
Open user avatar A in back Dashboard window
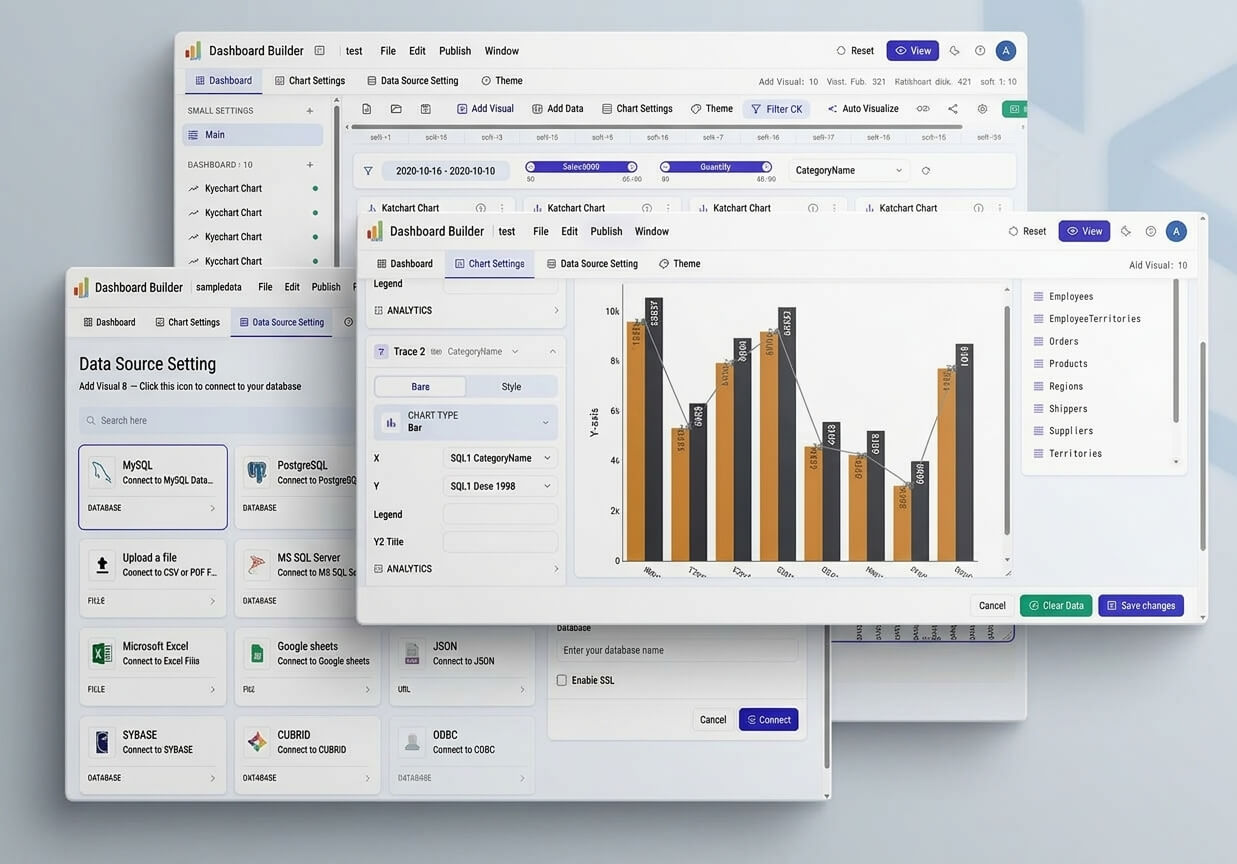(x=1006, y=51)
